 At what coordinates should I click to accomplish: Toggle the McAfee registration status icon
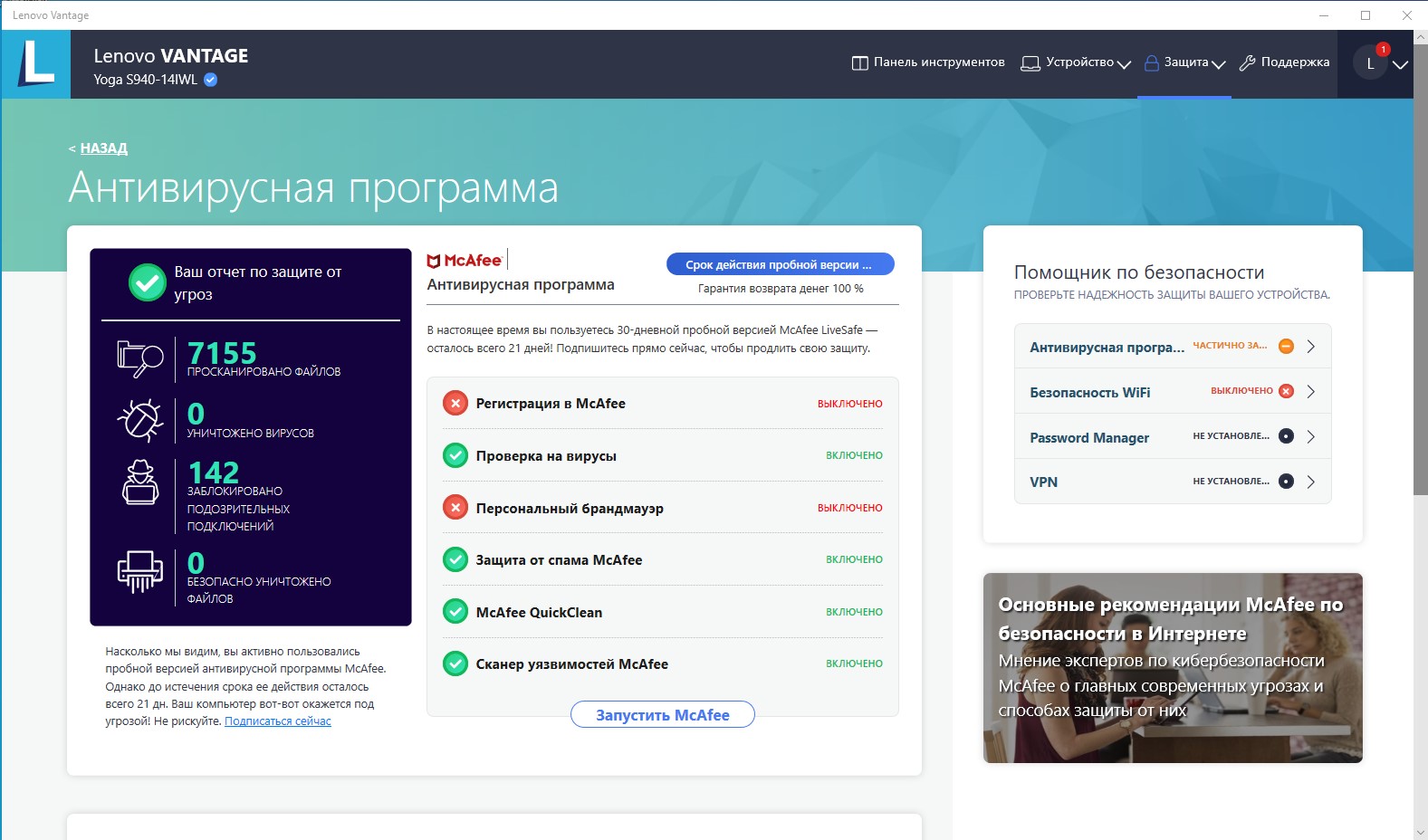[x=455, y=404]
